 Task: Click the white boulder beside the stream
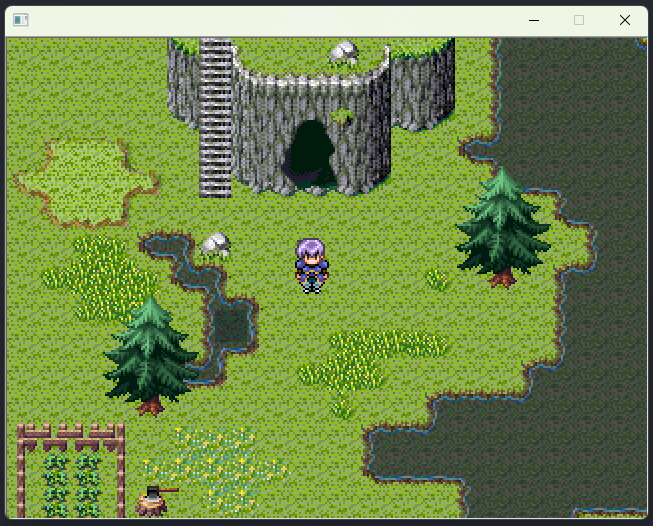point(215,245)
